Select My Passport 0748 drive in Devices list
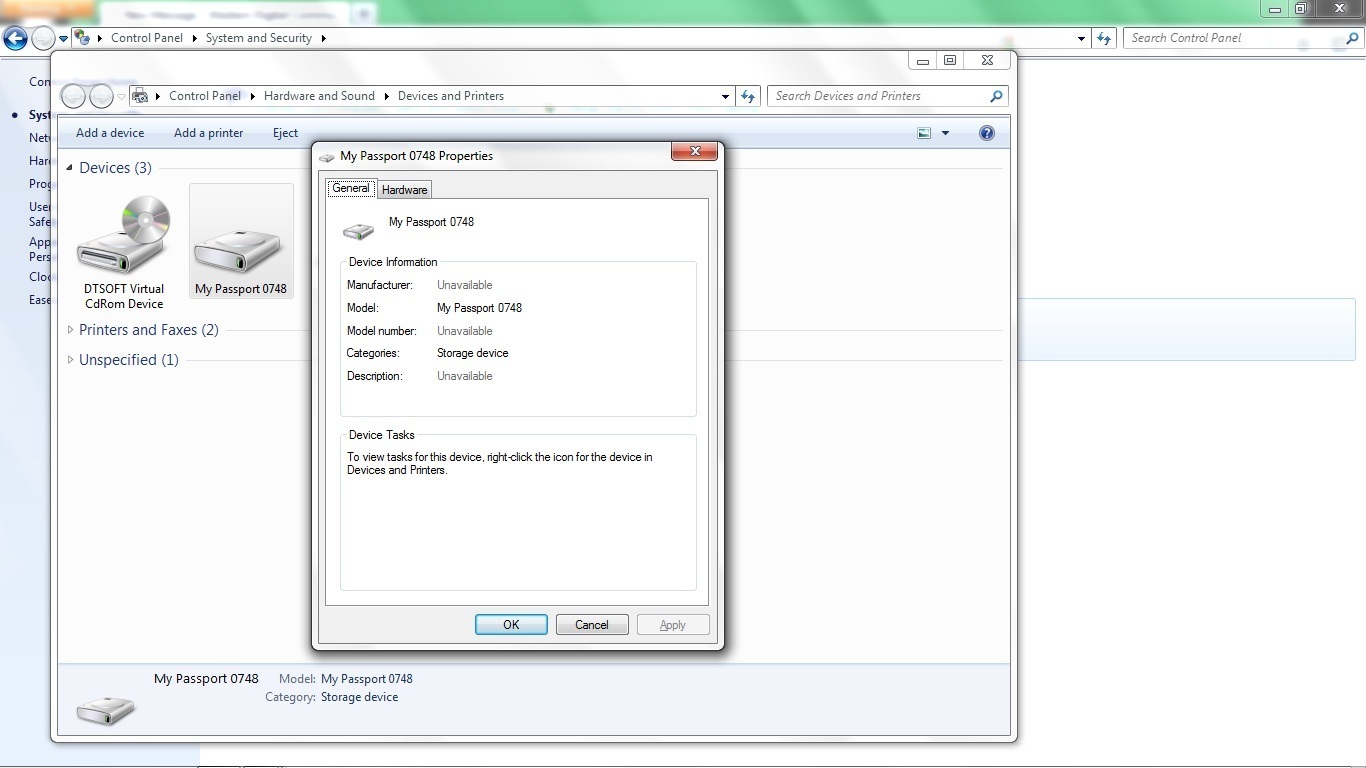 pos(241,242)
